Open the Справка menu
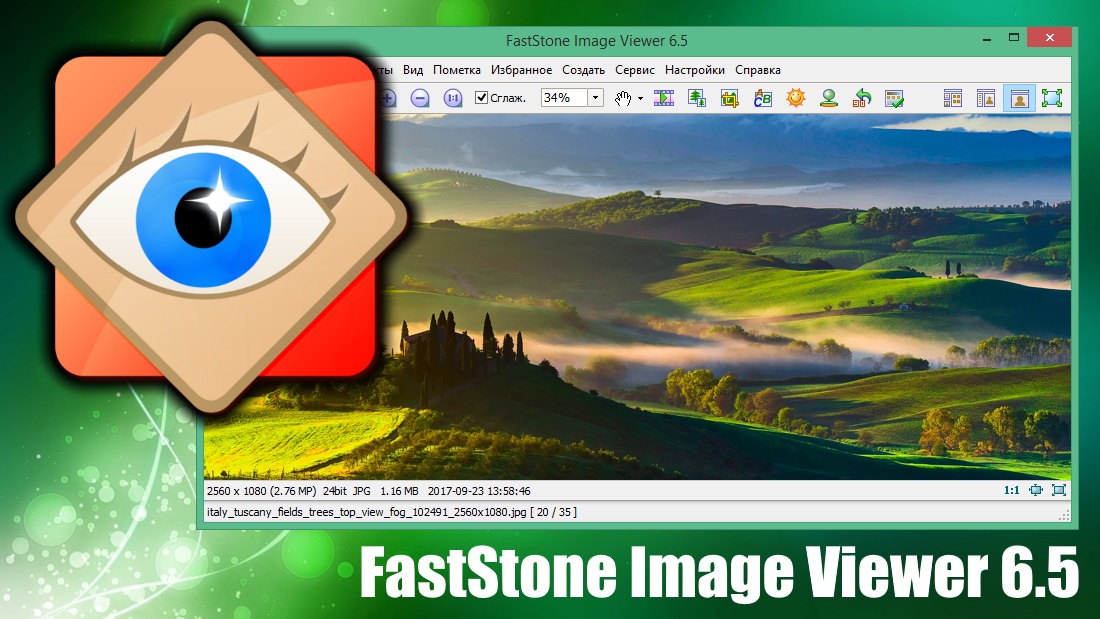The height and width of the screenshot is (619, 1100). coord(758,70)
